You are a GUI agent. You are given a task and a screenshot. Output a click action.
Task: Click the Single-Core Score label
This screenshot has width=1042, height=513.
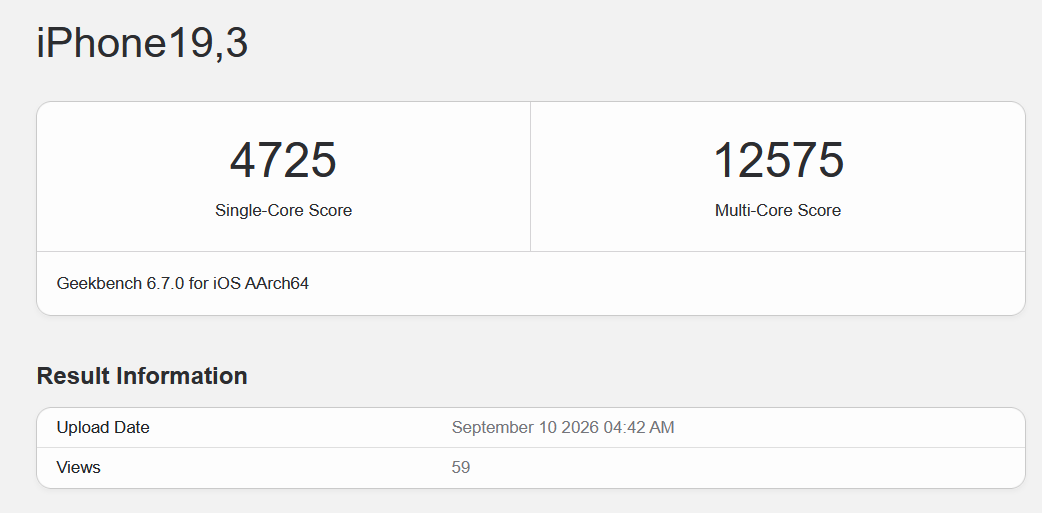click(x=283, y=211)
